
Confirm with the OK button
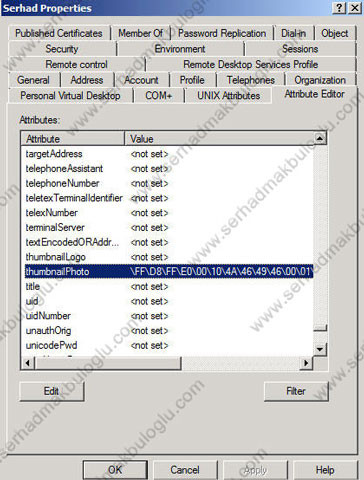tap(115, 470)
